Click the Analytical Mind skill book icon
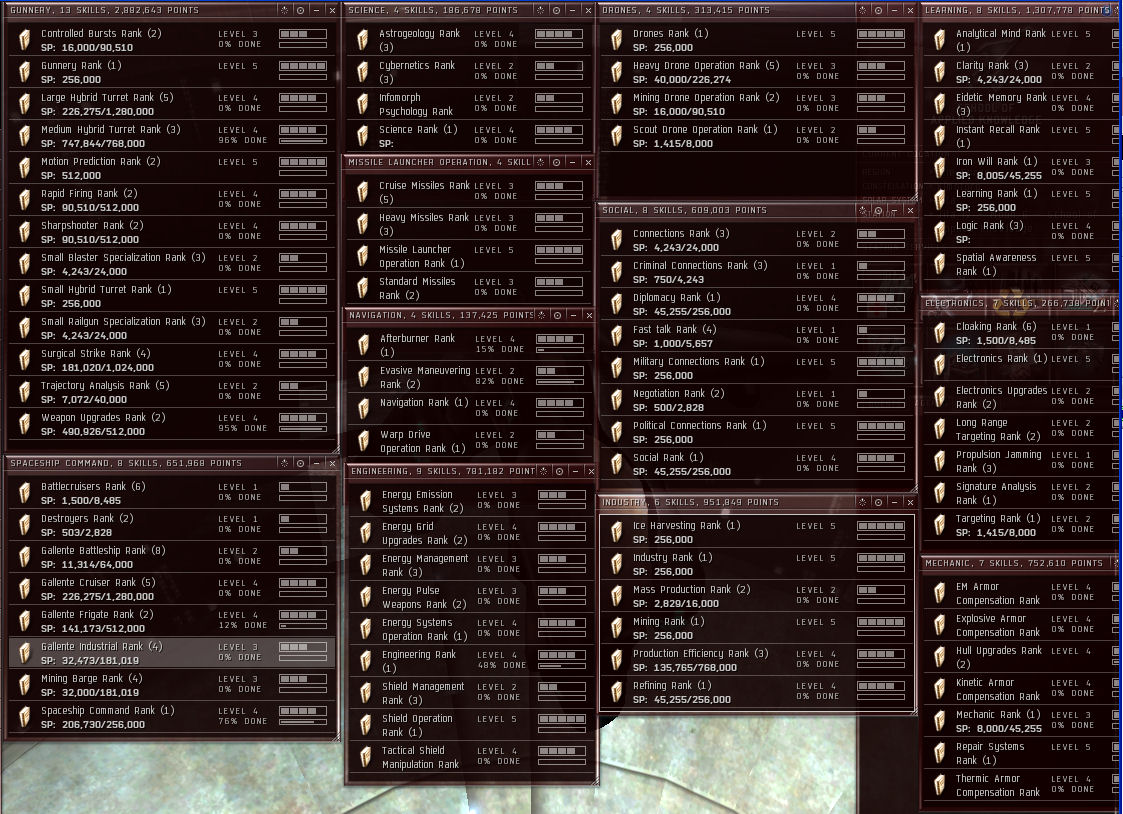 (x=940, y=40)
